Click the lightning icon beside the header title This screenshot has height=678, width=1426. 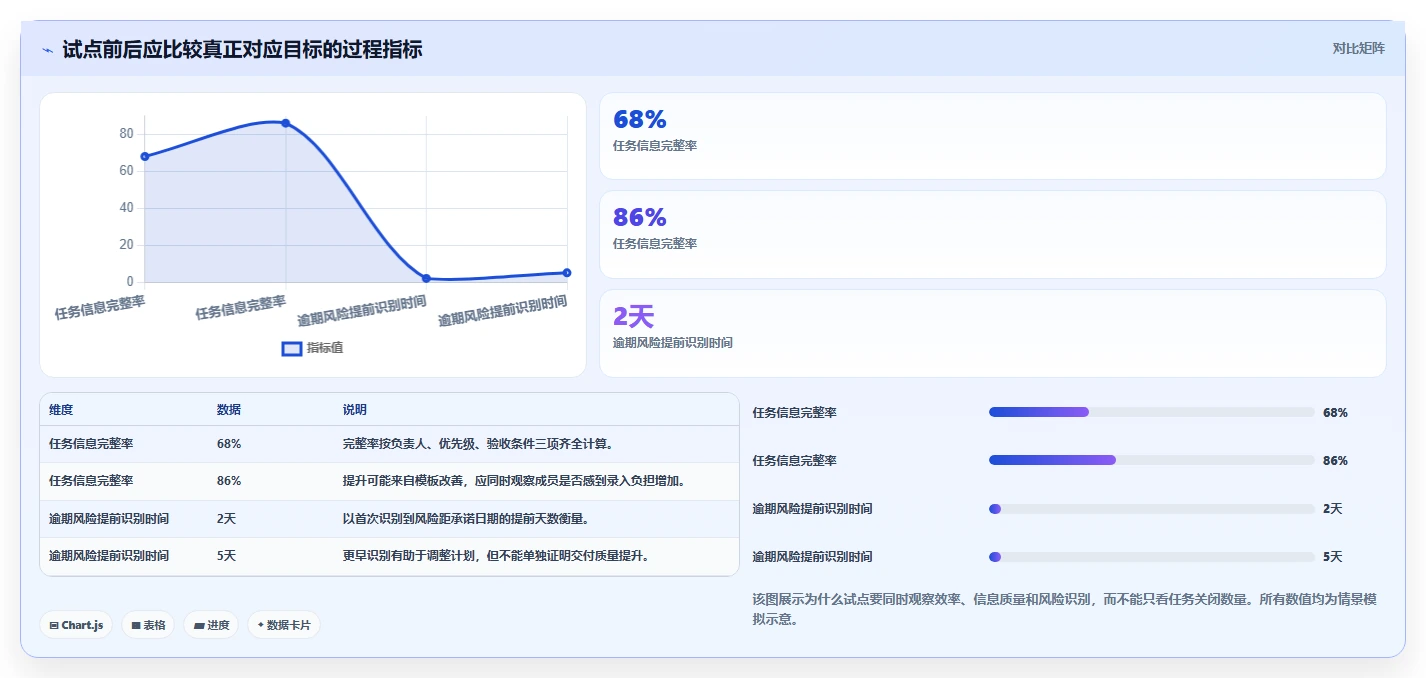[47, 49]
